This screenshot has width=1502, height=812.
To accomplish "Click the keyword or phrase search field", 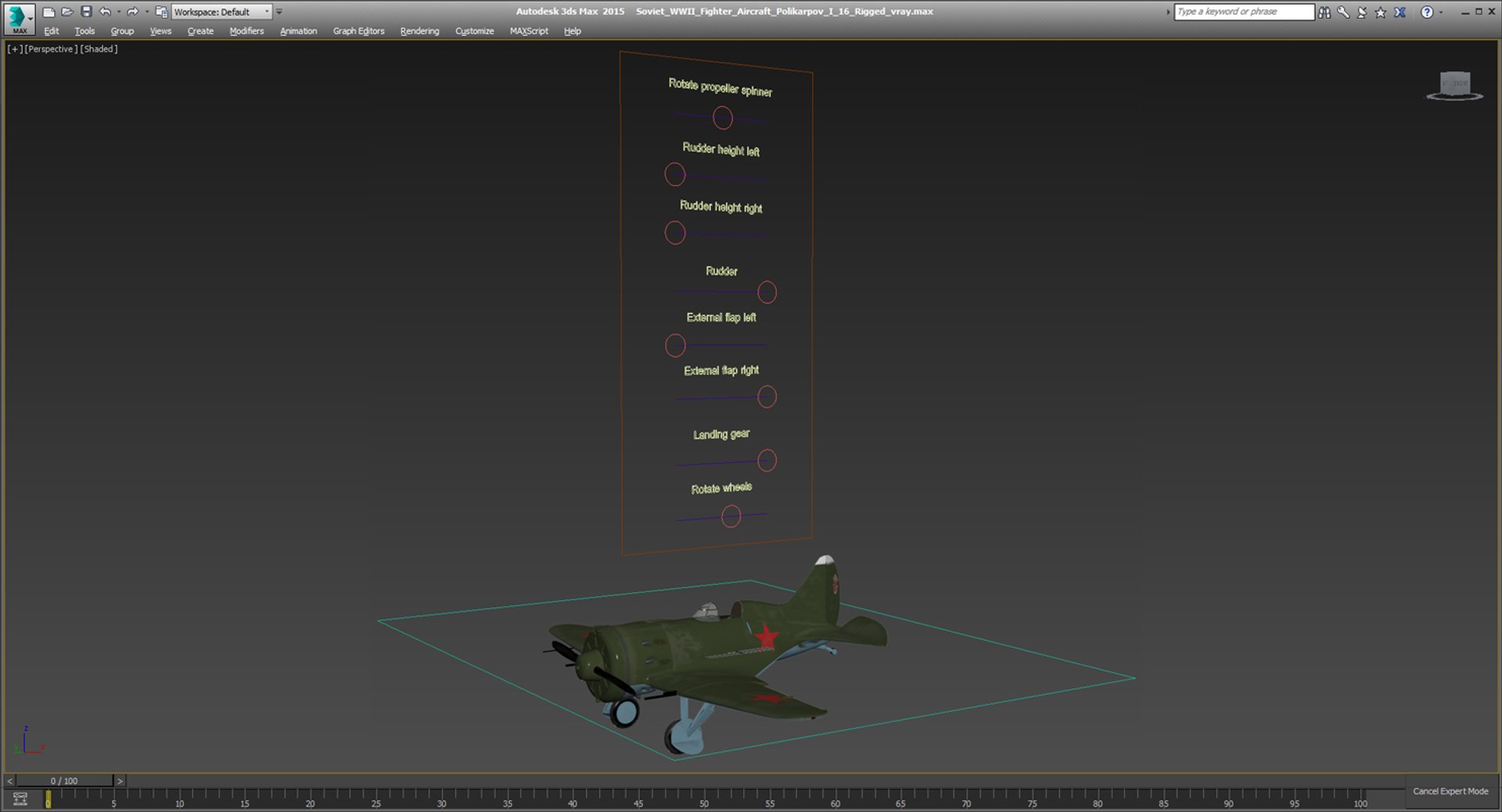I will point(1244,12).
